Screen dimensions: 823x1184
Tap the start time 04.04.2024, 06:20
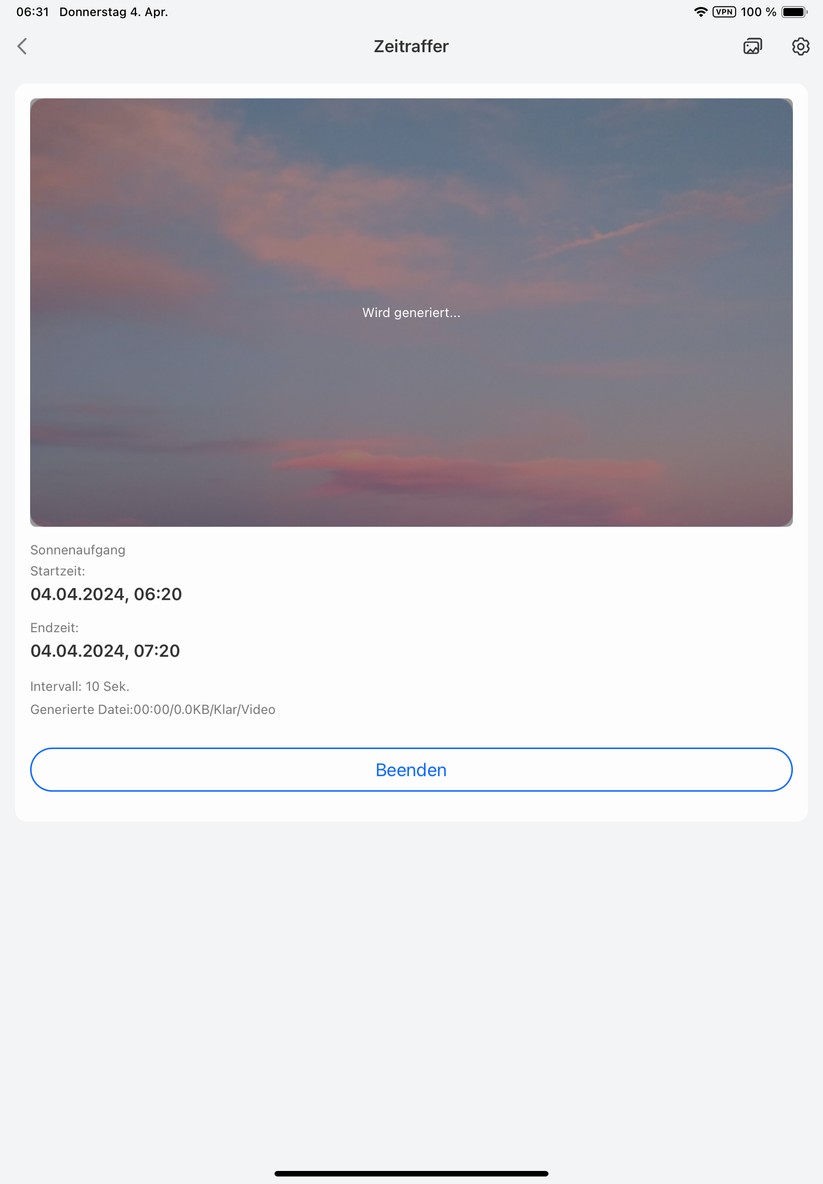click(106, 595)
